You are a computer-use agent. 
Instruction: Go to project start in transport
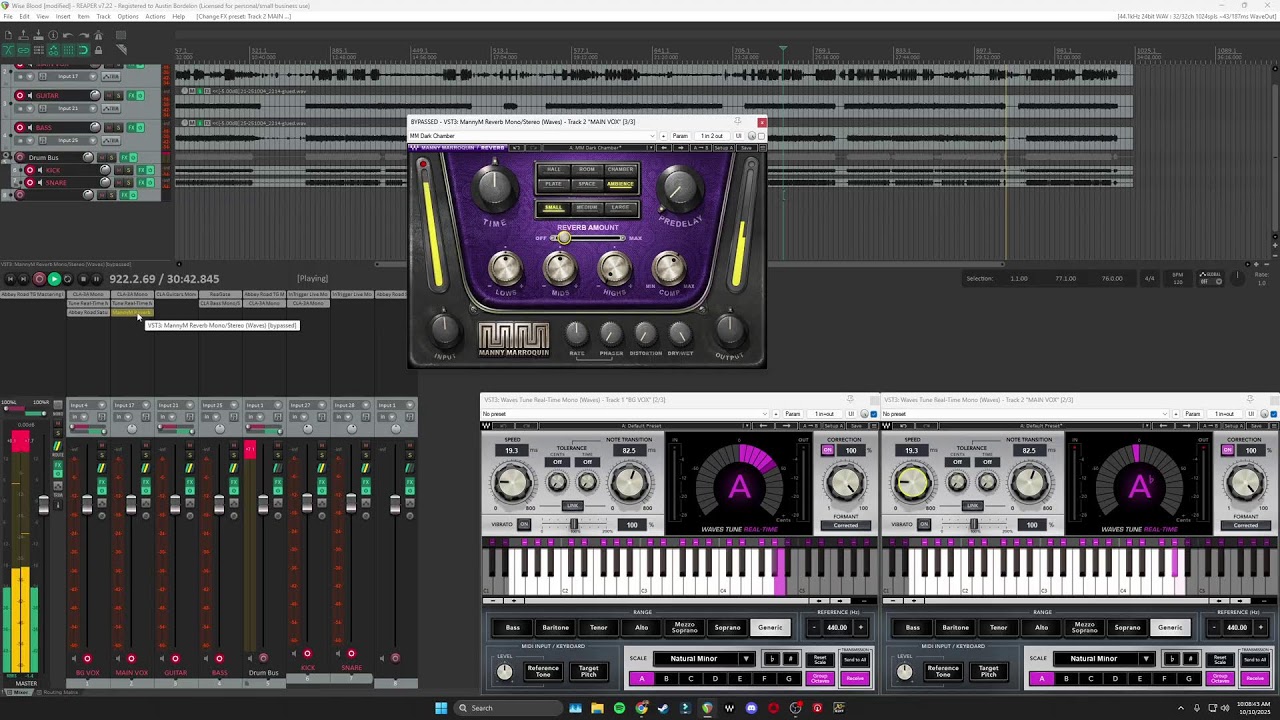point(10,279)
